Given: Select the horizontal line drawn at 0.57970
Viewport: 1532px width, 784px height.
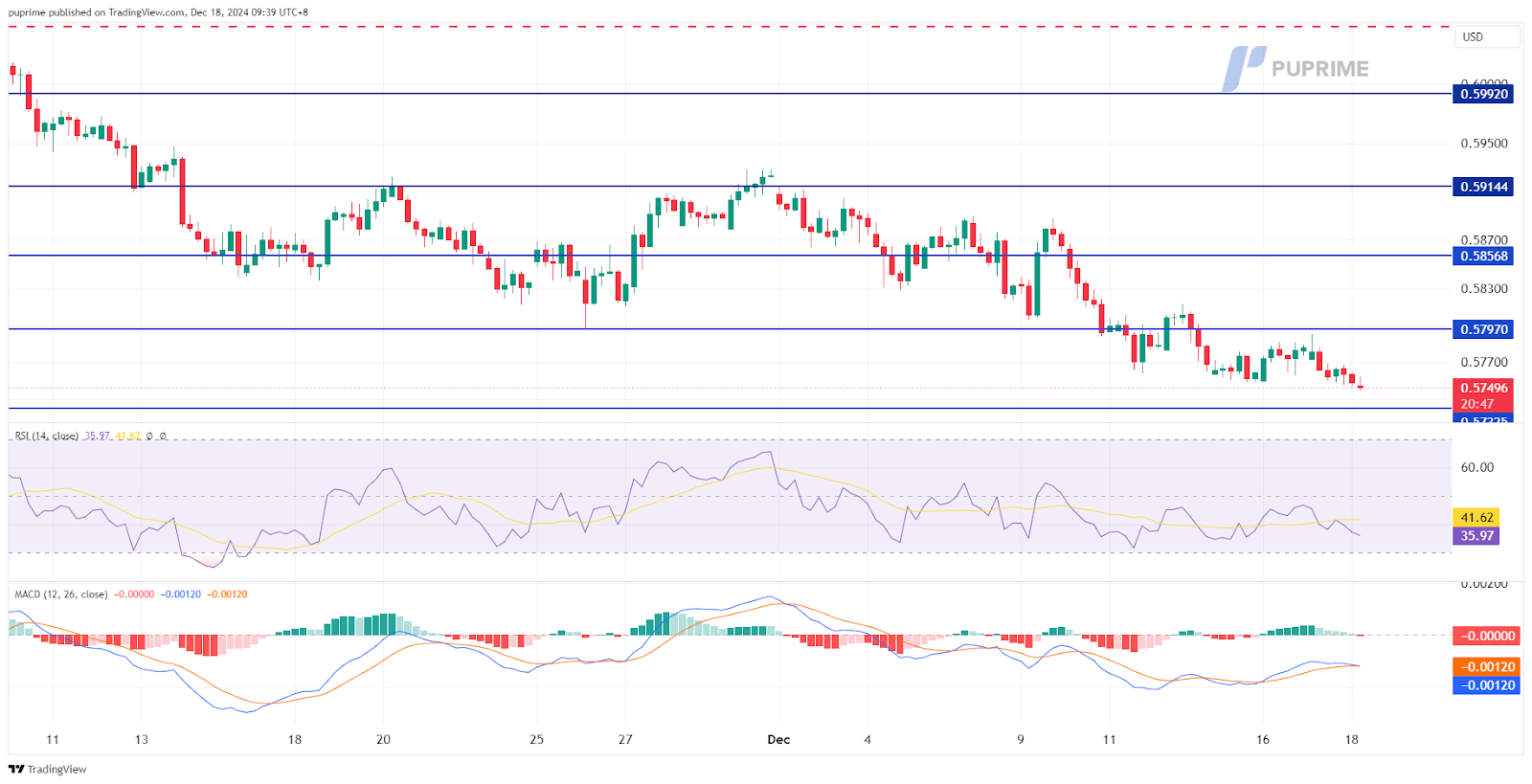Looking at the screenshot, I should pyautogui.click(x=728, y=329).
